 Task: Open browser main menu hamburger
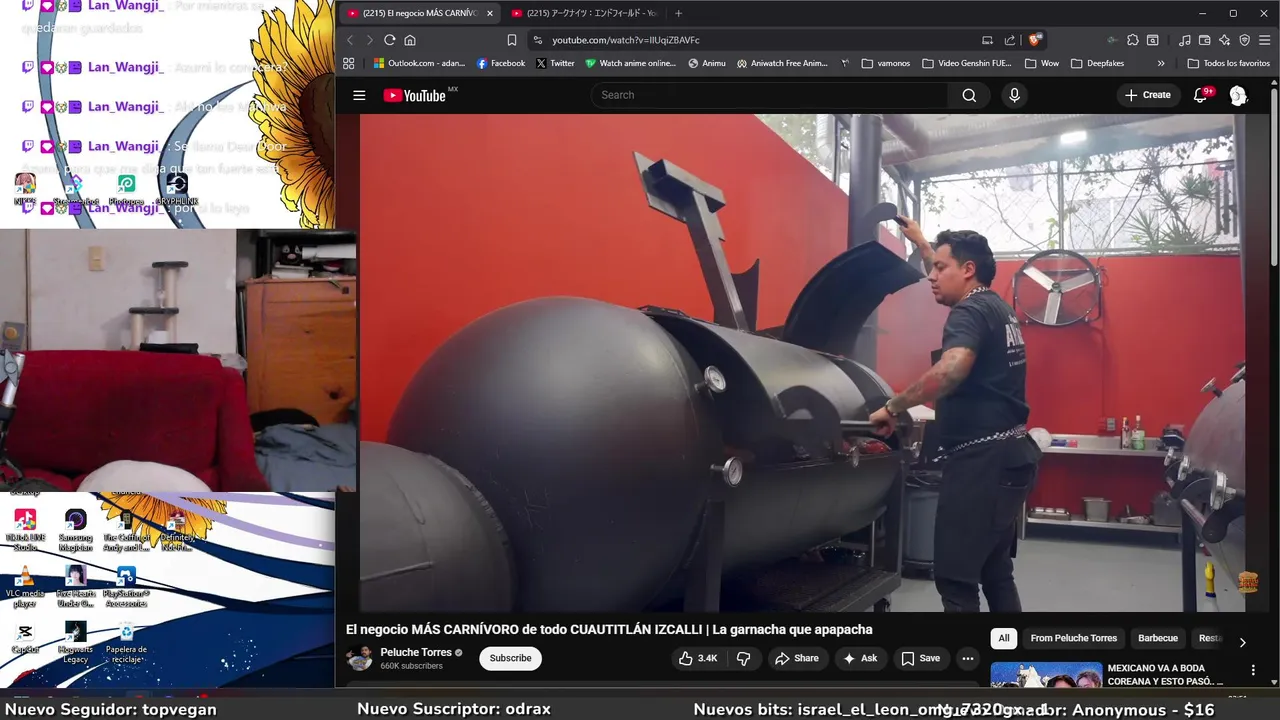click(1265, 40)
